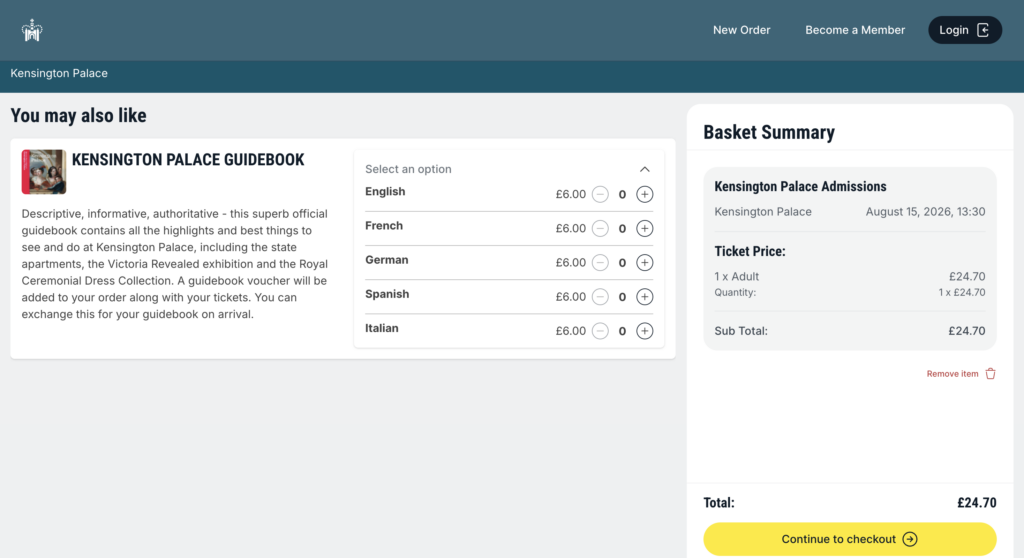
Task: Click the German language option label
Action: 387,259
